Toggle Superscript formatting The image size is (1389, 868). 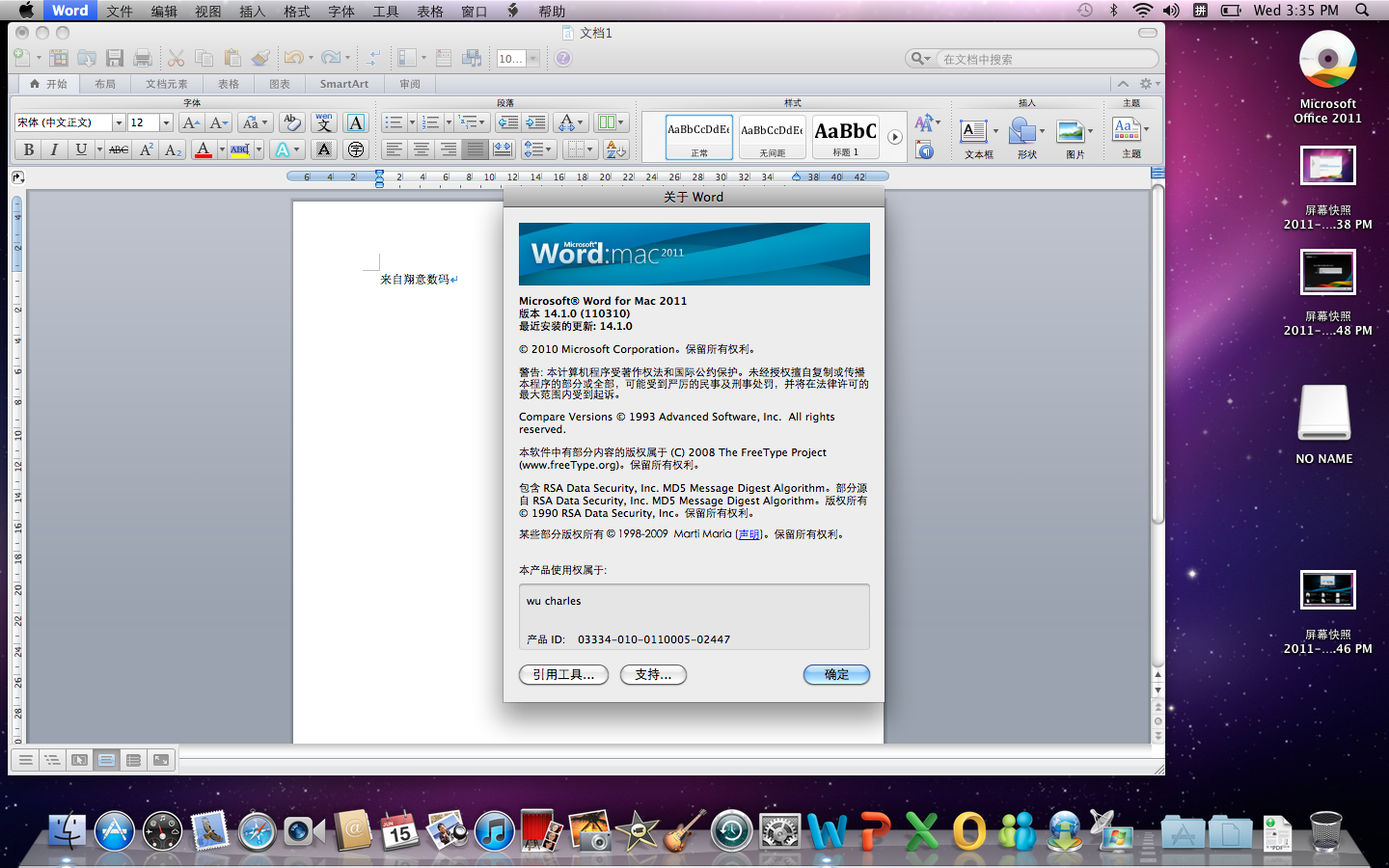(x=147, y=149)
